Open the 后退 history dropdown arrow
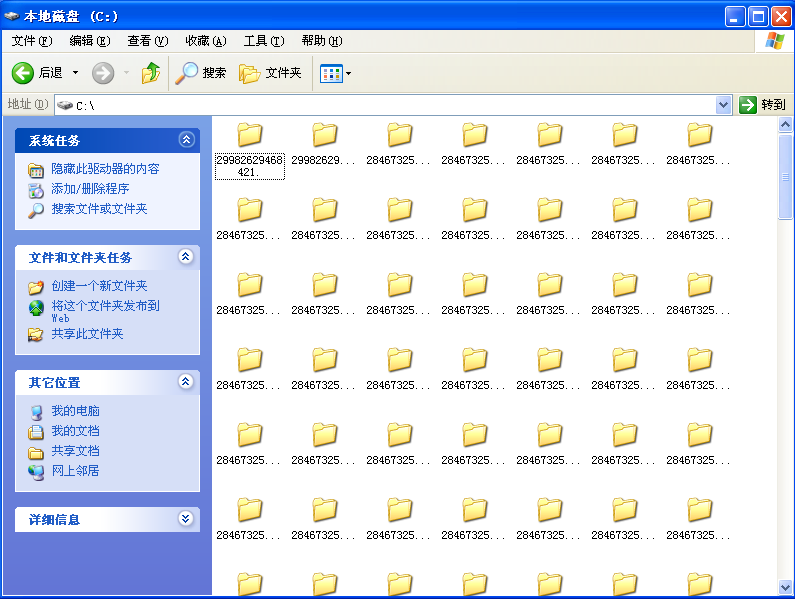Image resolution: width=795 pixels, height=599 pixels. [x=76, y=73]
